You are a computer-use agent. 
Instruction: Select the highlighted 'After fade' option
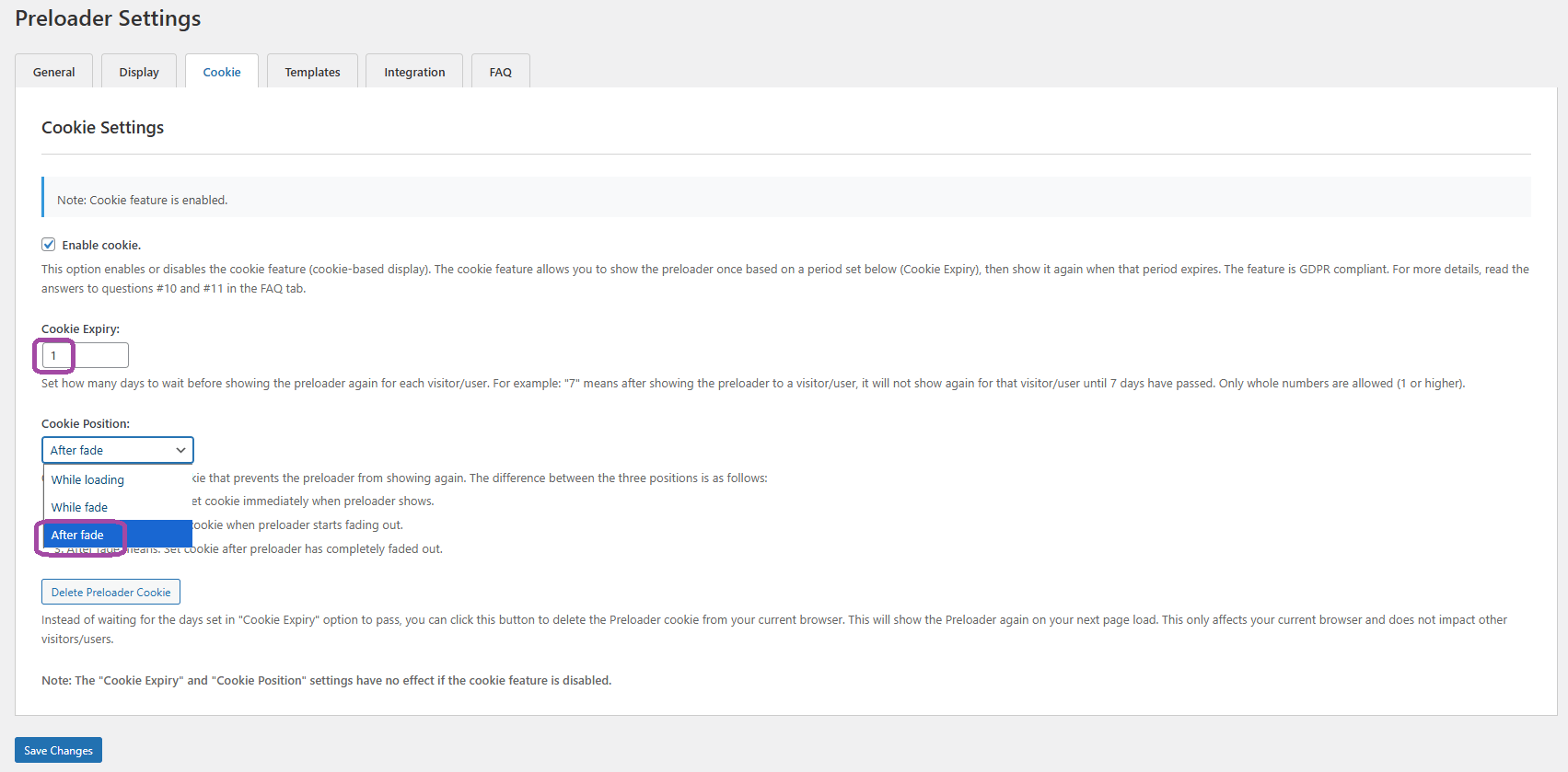(x=77, y=535)
